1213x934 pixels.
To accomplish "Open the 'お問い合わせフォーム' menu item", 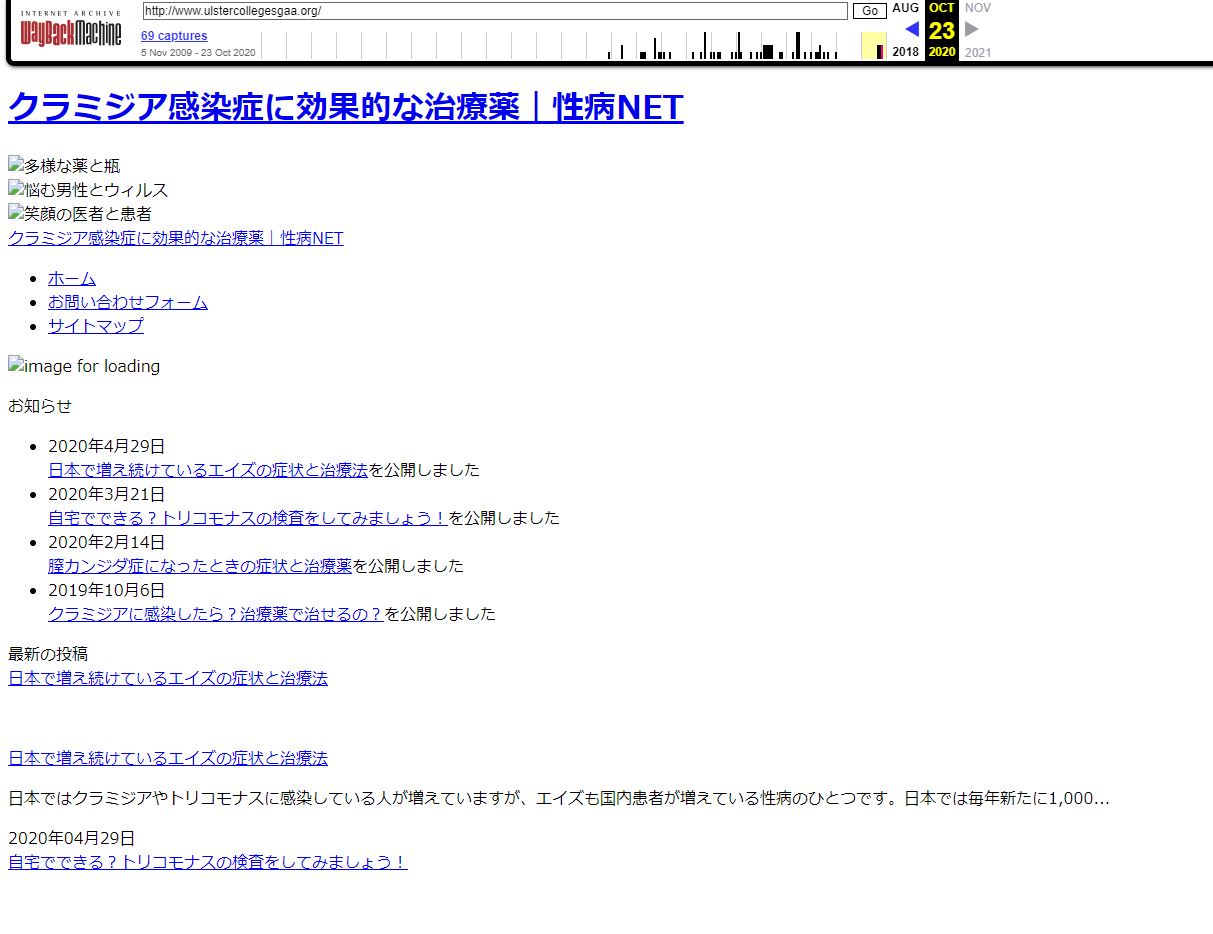I will click(x=128, y=302).
